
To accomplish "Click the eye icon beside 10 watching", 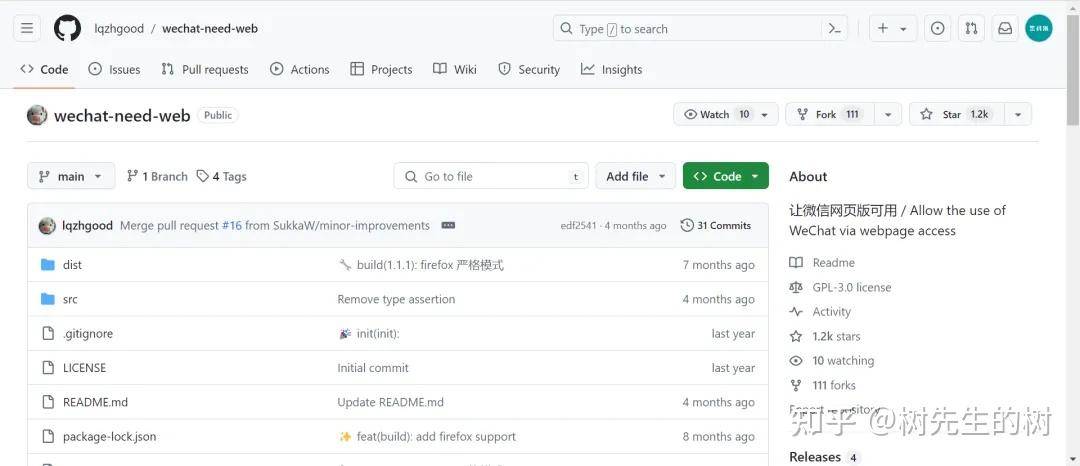I will point(796,361).
